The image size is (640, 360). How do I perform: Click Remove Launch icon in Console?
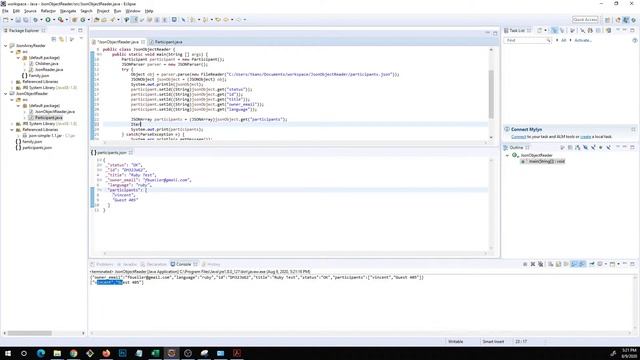[533, 264]
